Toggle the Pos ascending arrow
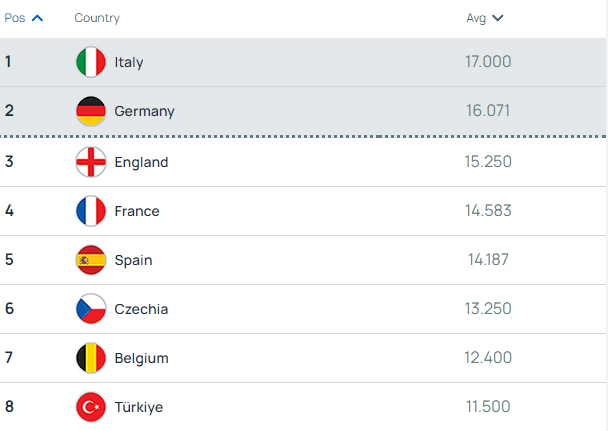 click(x=37, y=18)
